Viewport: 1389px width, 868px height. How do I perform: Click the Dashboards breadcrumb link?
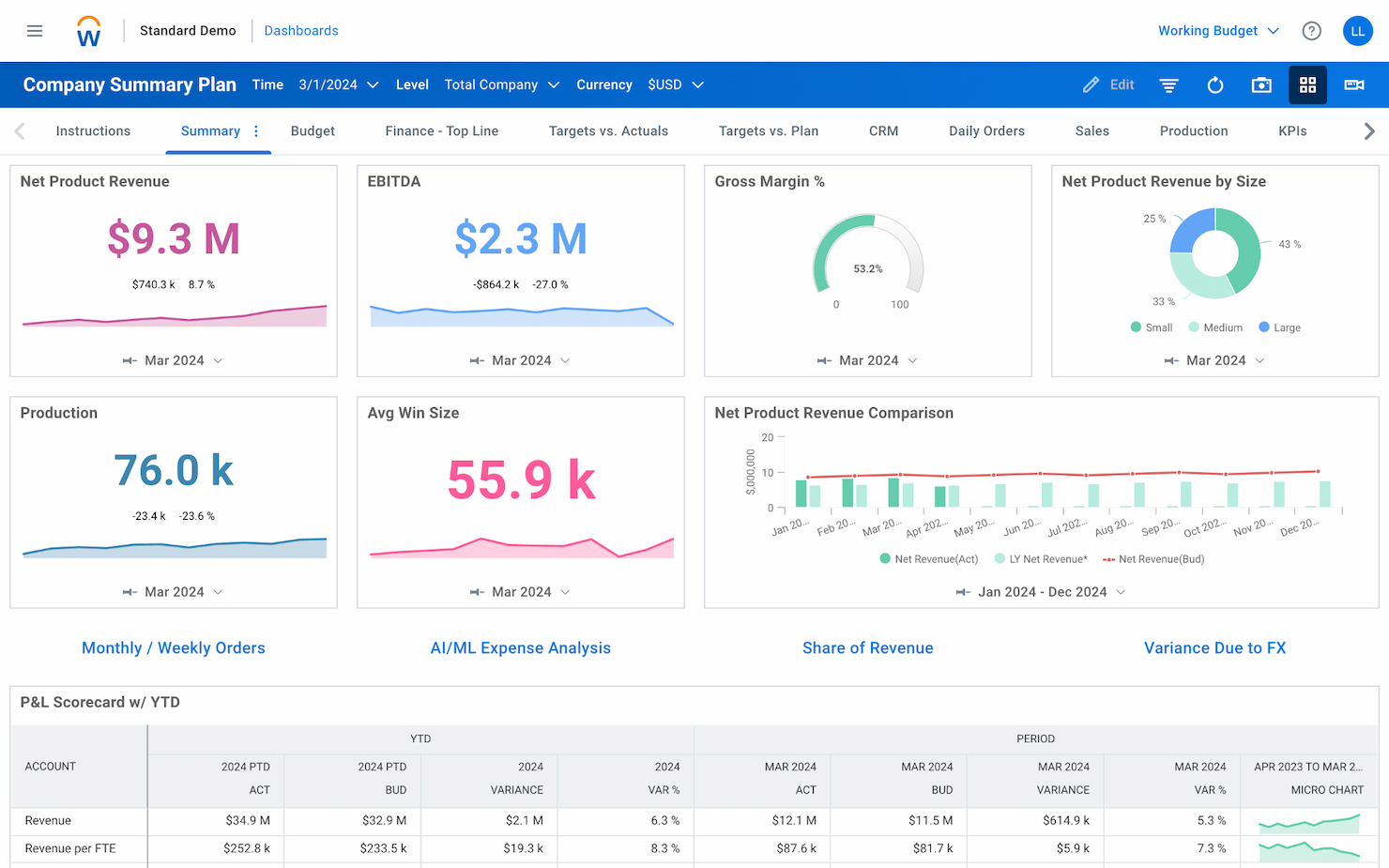pyautogui.click(x=301, y=31)
